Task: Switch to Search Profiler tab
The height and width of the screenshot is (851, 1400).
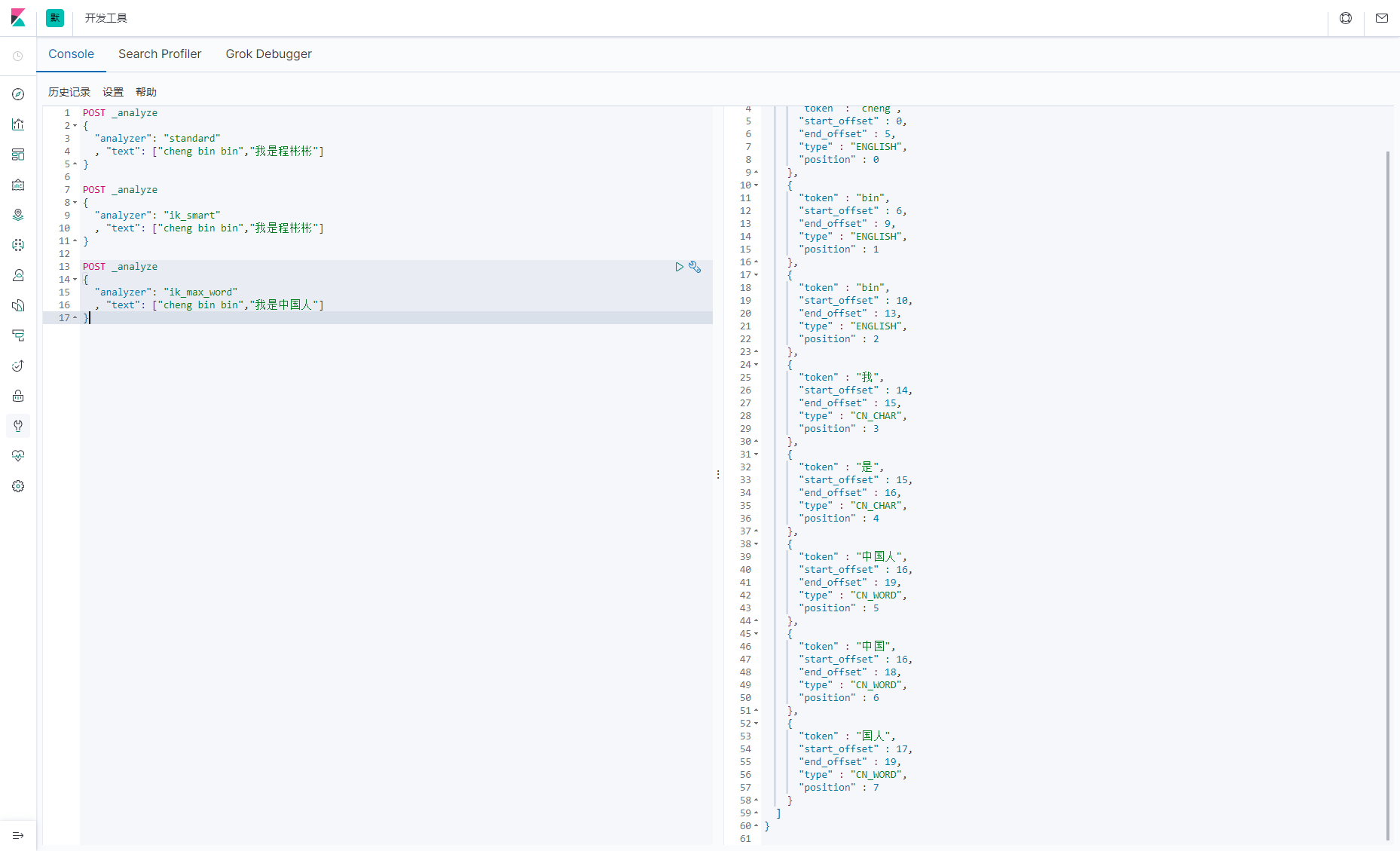Action: pos(160,54)
